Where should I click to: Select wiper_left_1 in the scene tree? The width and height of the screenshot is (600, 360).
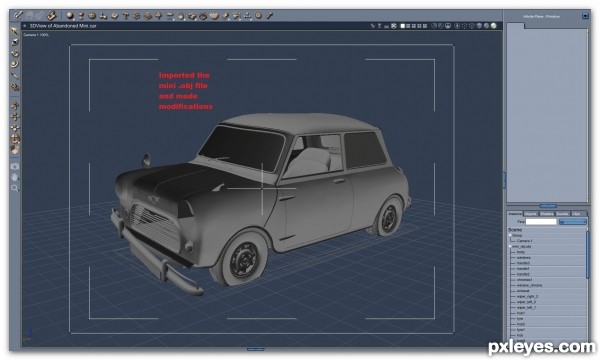(x=527, y=308)
